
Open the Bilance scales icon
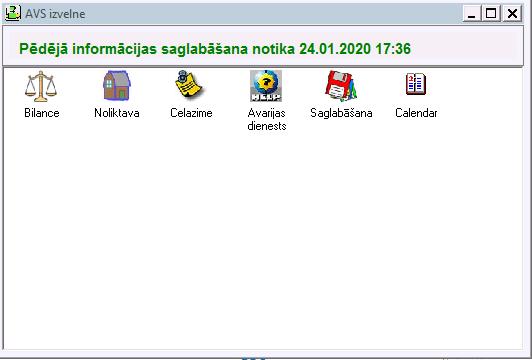pos(41,86)
